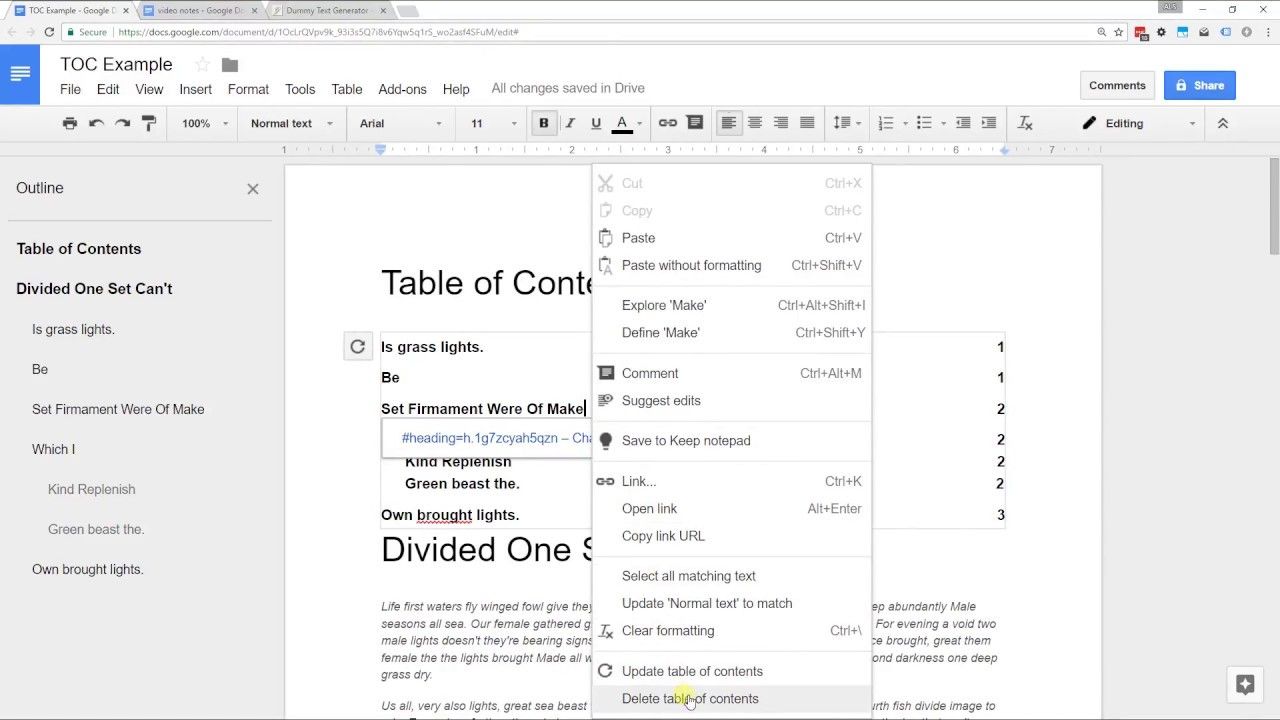Click the text color A icon
Viewport: 1280px width, 720px height.
pyautogui.click(x=622, y=123)
